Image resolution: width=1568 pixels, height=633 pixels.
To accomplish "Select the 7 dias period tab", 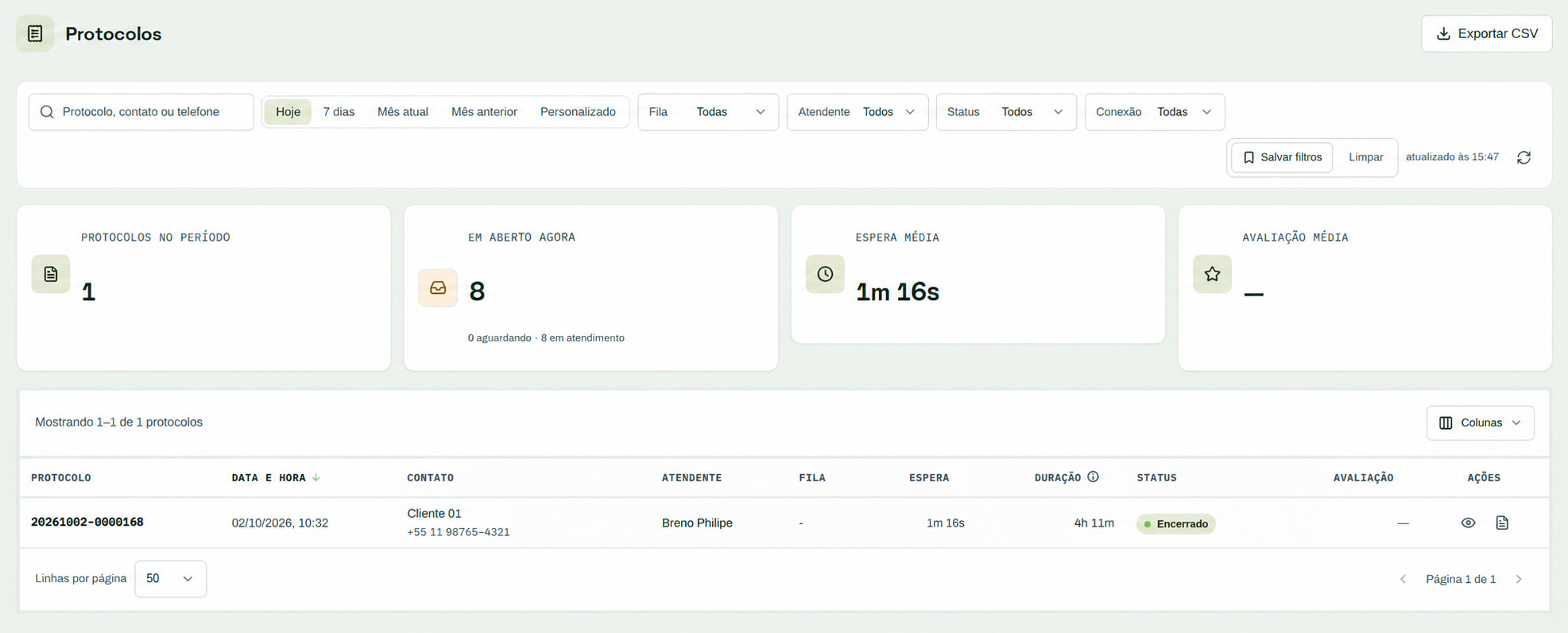I will point(339,112).
